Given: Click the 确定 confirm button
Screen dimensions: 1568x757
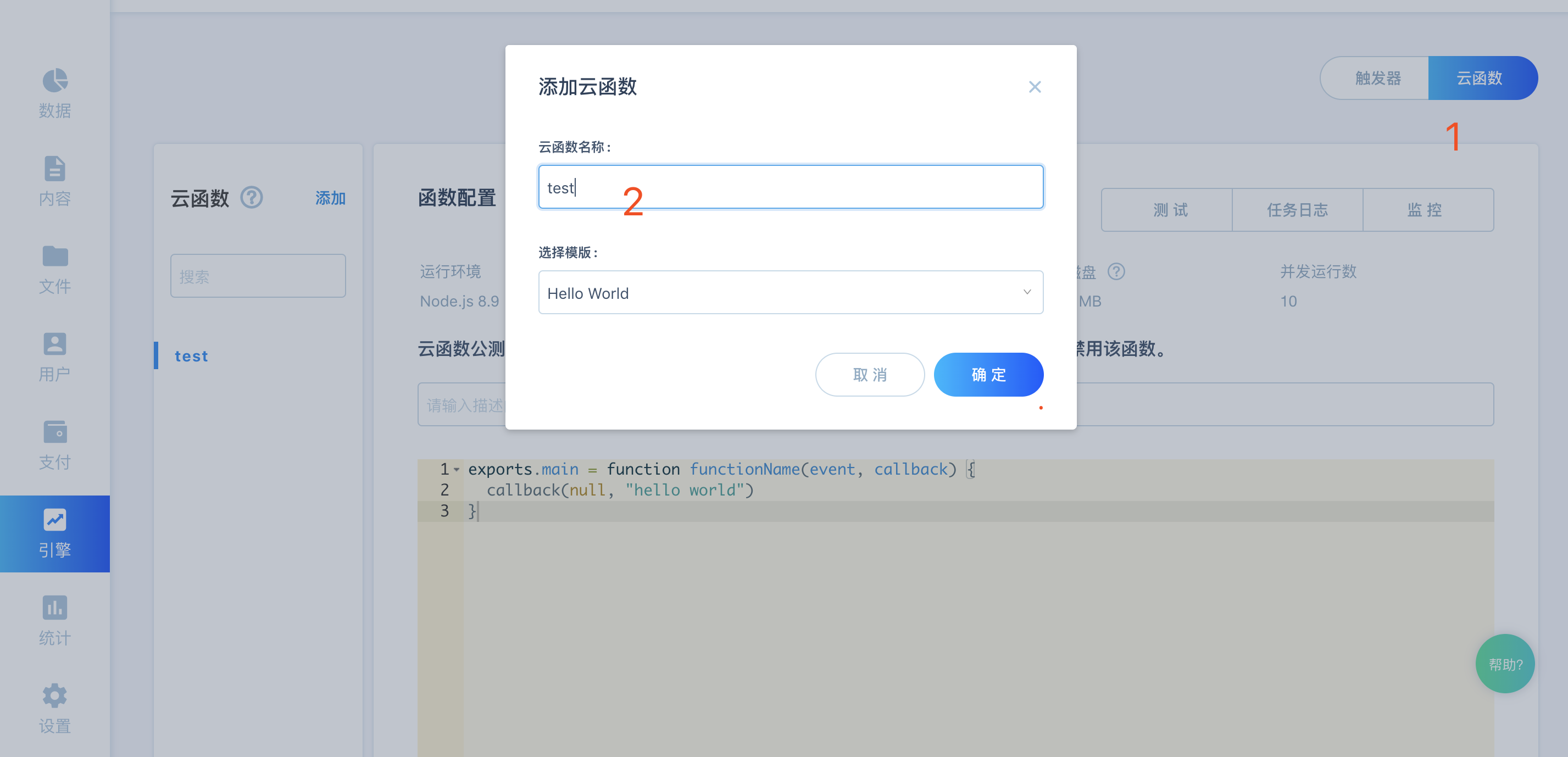Looking at the screenshot, I should [987, 374].
